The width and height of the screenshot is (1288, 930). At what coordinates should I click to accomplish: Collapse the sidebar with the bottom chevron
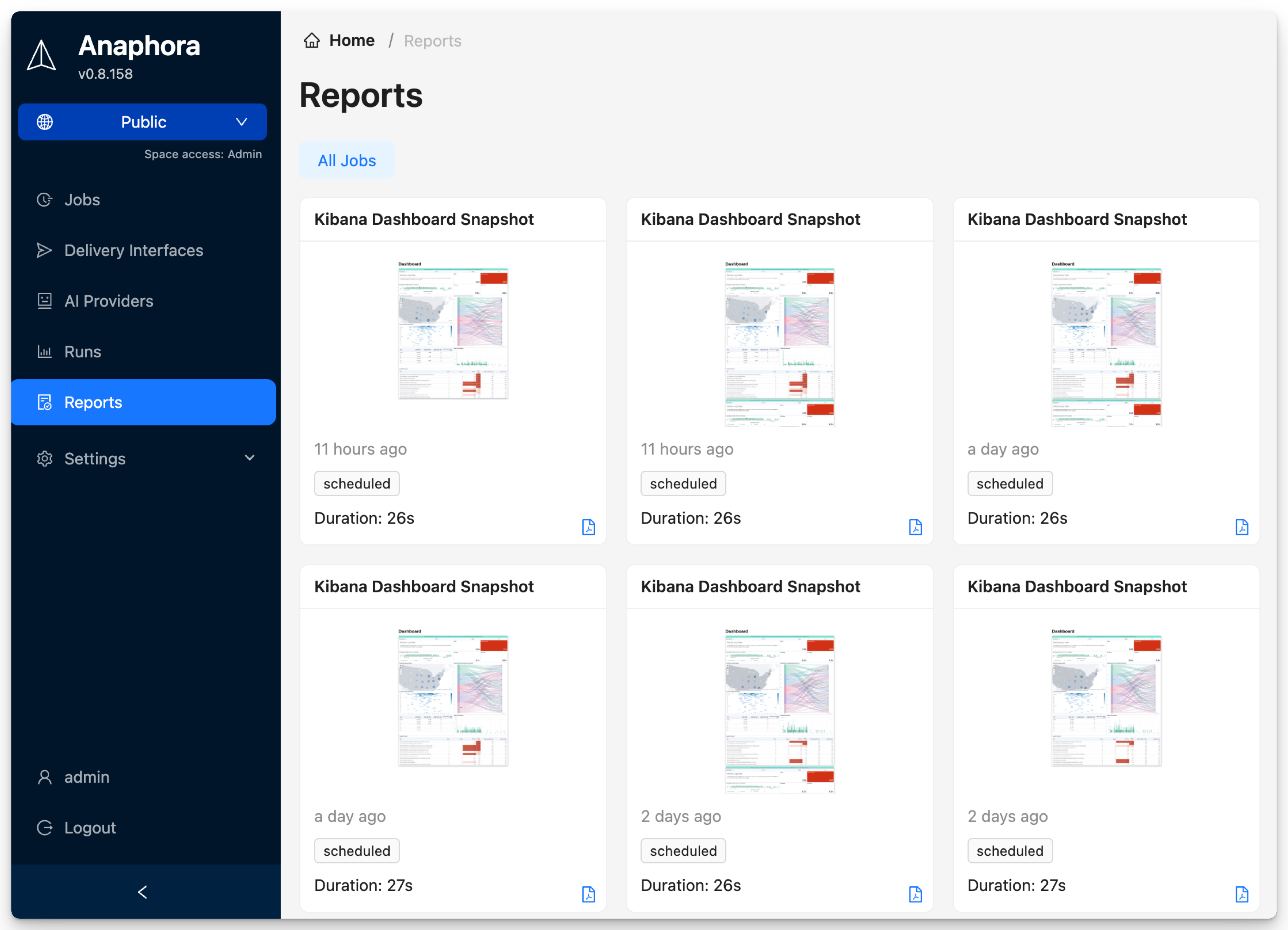point(142,892)
